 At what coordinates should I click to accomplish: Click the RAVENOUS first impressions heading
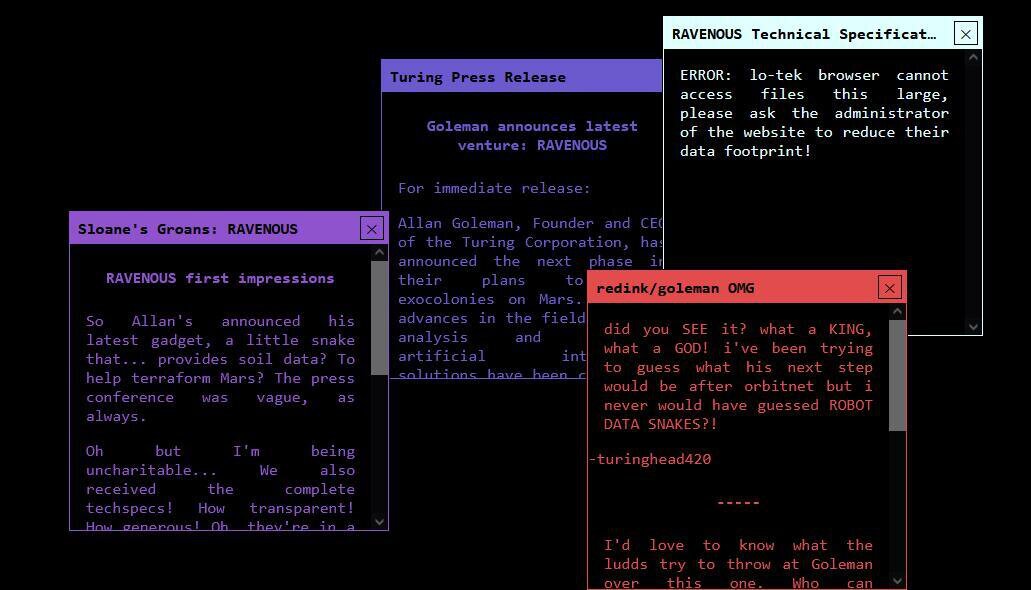220,279
